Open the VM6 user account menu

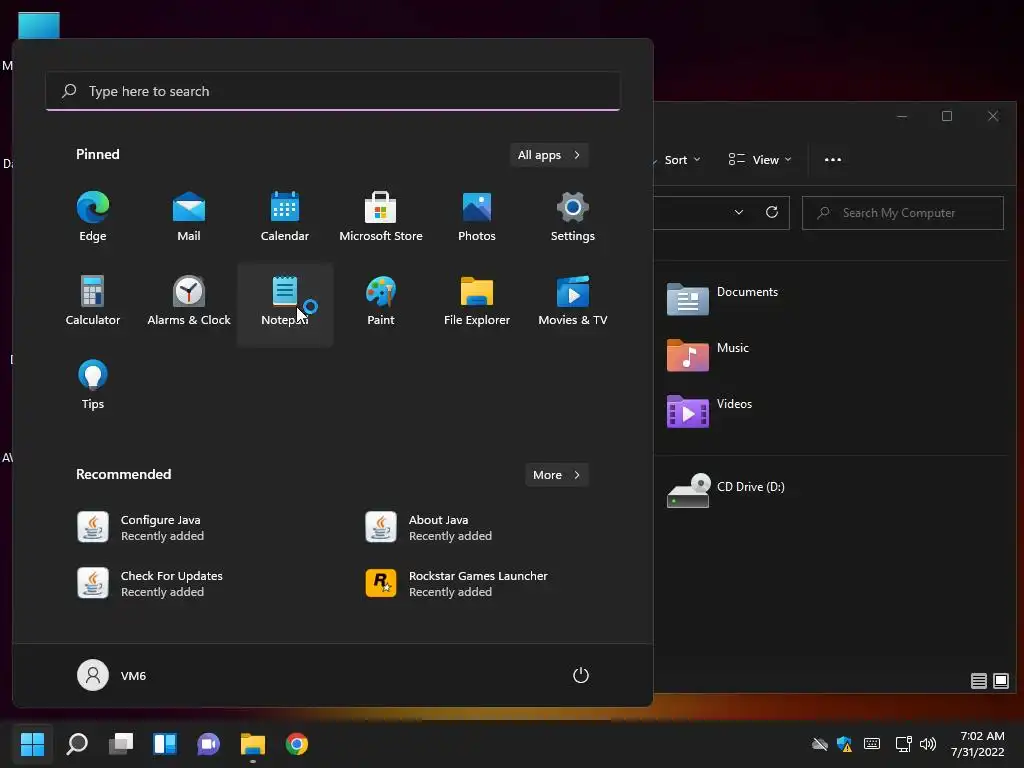point(112,675)
